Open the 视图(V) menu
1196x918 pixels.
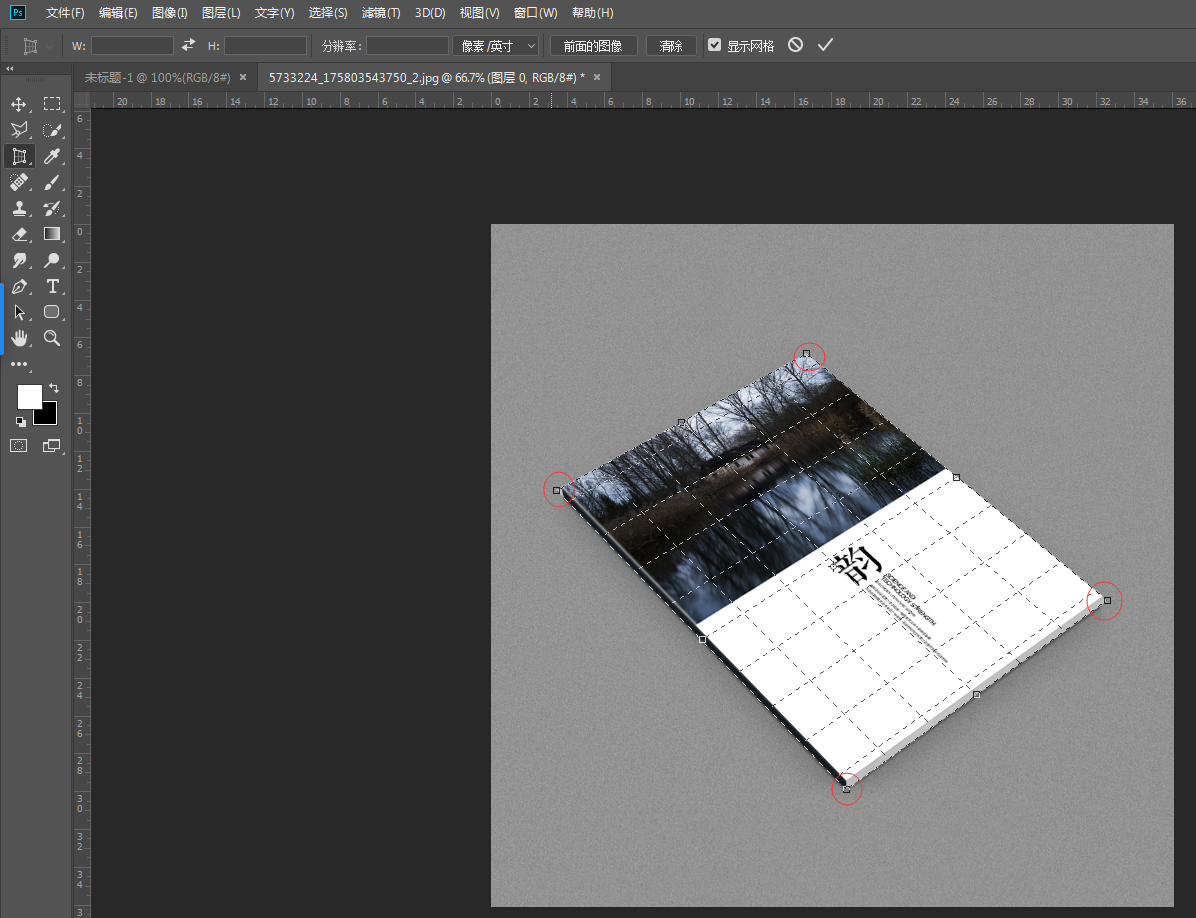tap(479, 13)
